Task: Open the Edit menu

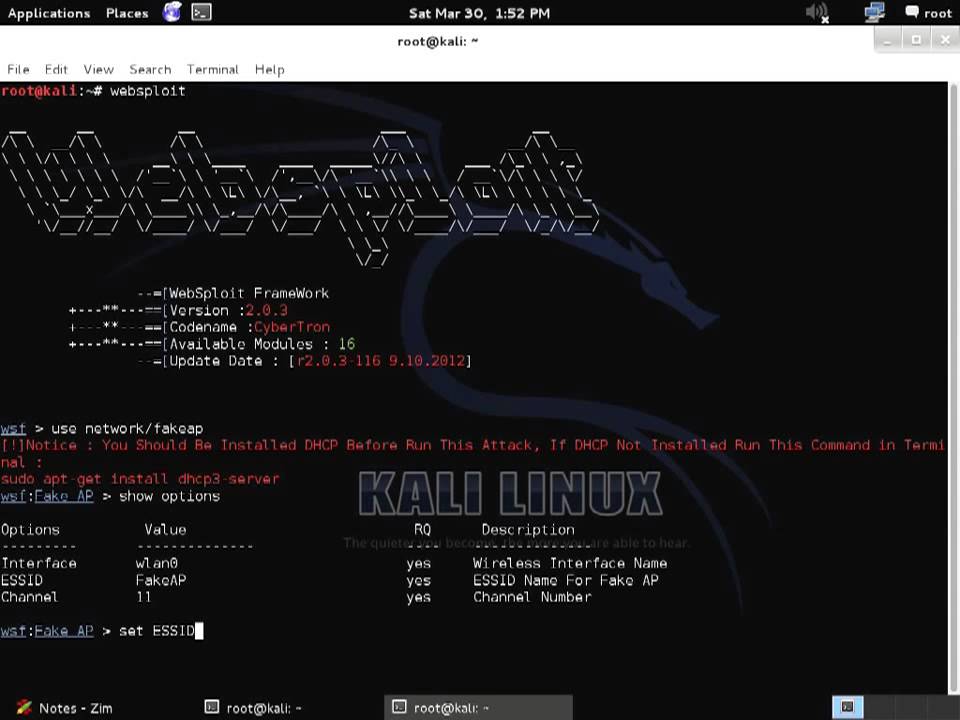Action: click(56, 69)
